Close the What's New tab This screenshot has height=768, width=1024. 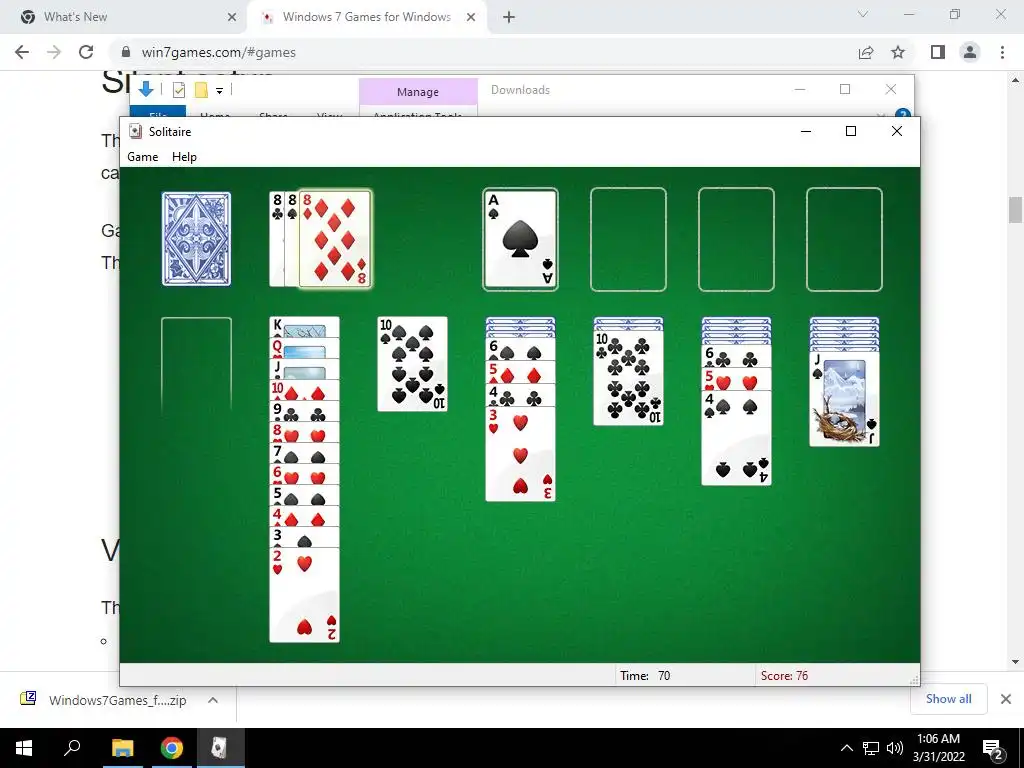click(232, 17)
